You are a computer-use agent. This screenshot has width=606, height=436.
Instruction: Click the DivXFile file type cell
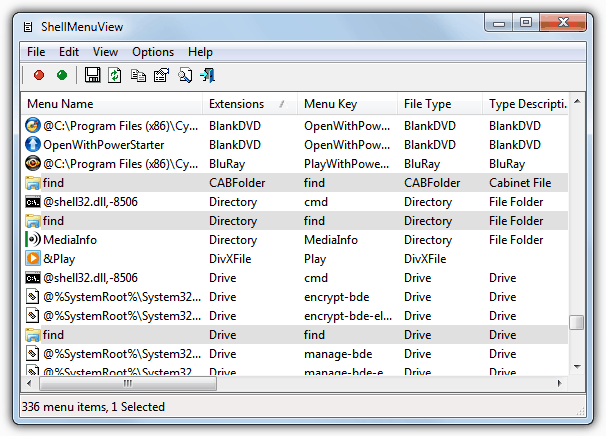[425, 259]
